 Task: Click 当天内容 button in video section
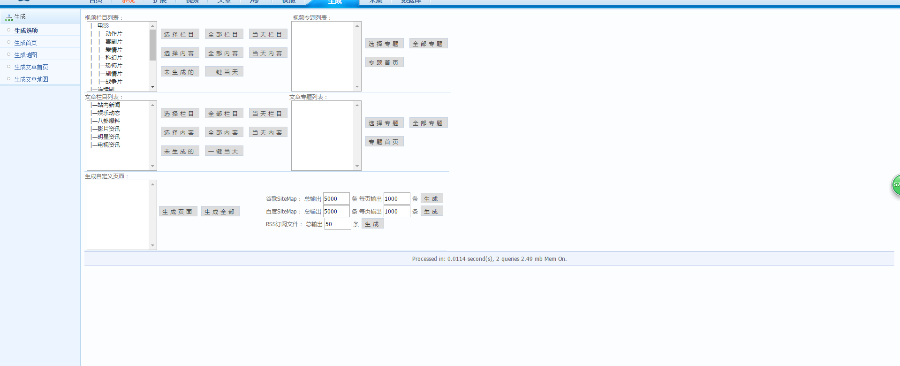tap(269, 53)
